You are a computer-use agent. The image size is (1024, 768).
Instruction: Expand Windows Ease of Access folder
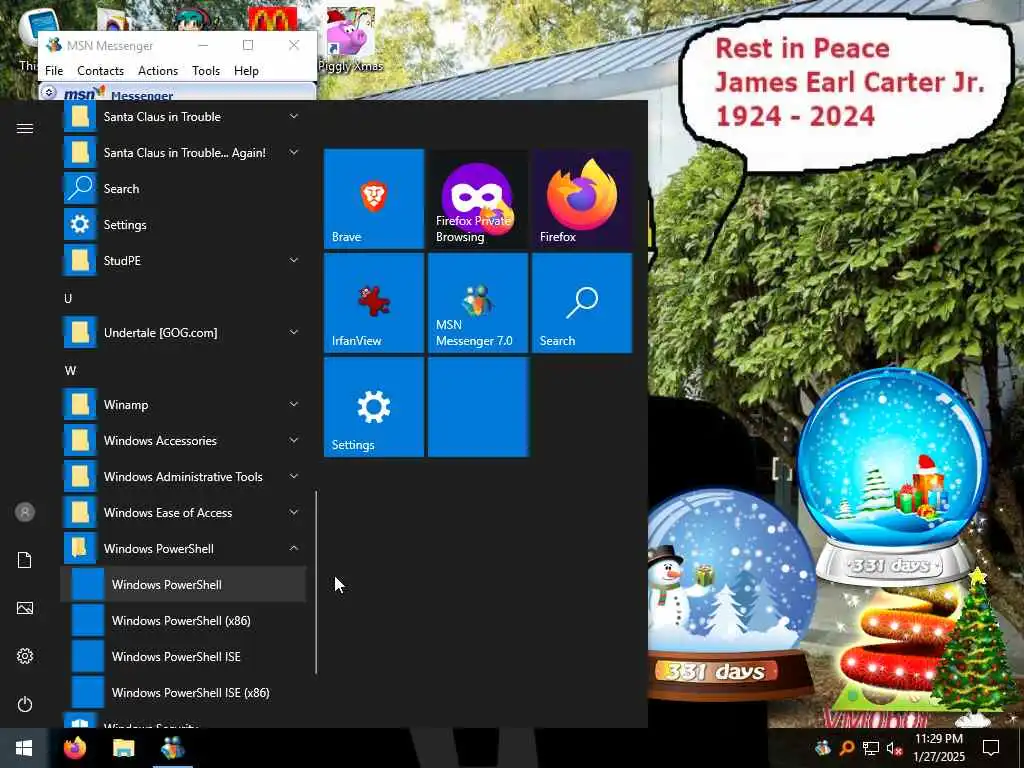184,513
